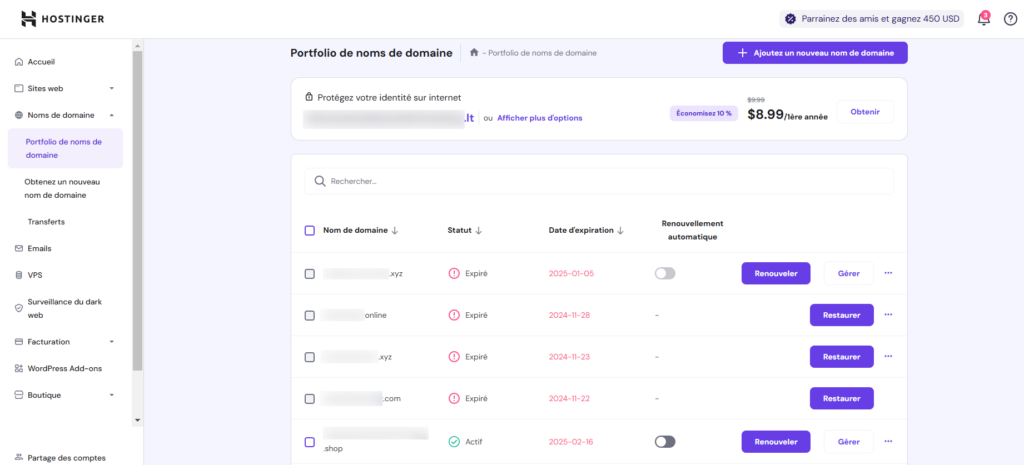The image size is (1024, 465).
Task: Open more options for the 2025-01-05 domain
Action: pos(888,273)
